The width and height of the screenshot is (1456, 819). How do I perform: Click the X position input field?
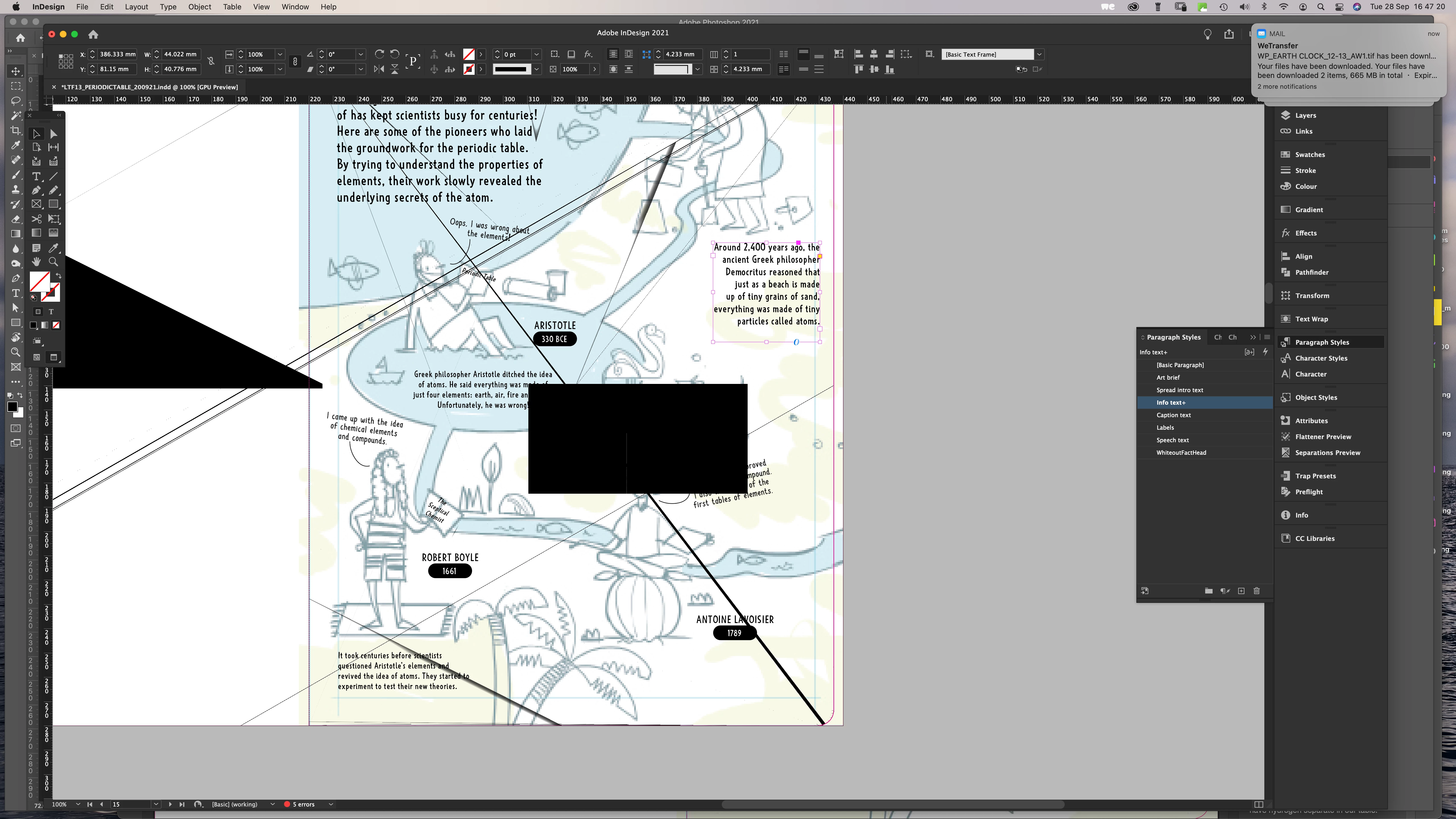pos(117,54)
